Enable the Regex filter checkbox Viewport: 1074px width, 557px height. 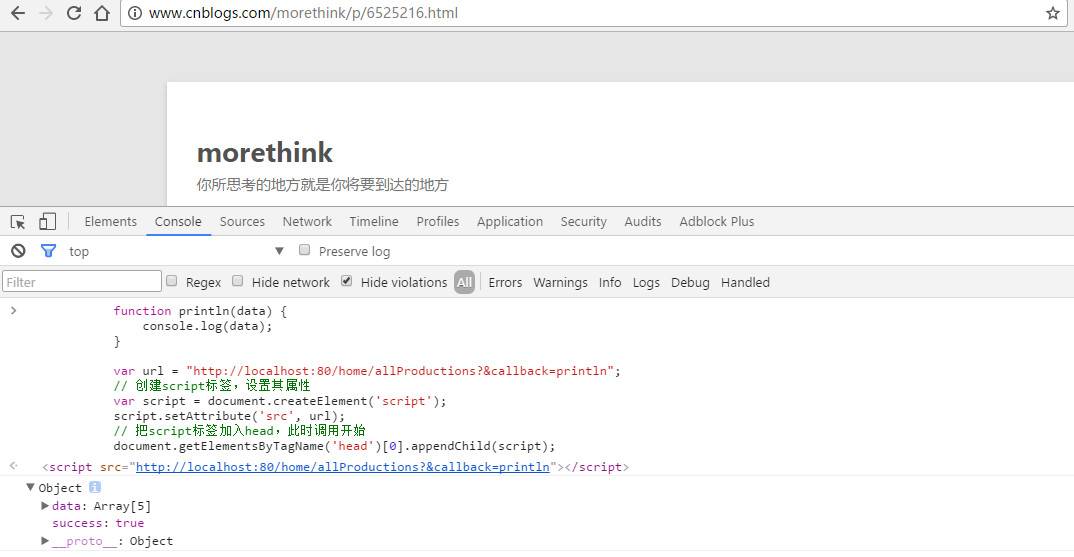point(172,281)
